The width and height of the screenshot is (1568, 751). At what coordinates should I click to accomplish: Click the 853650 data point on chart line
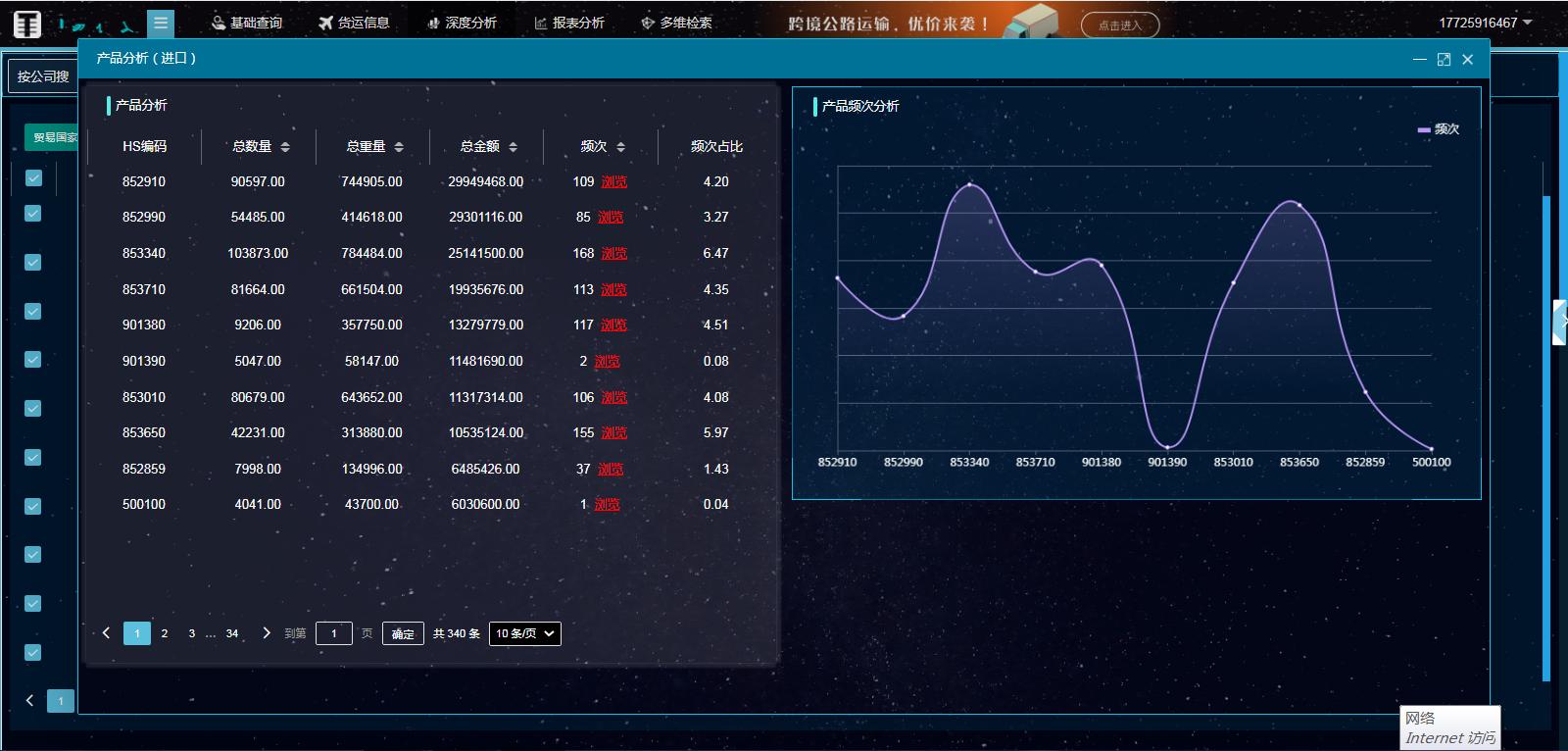[1299, 205]
